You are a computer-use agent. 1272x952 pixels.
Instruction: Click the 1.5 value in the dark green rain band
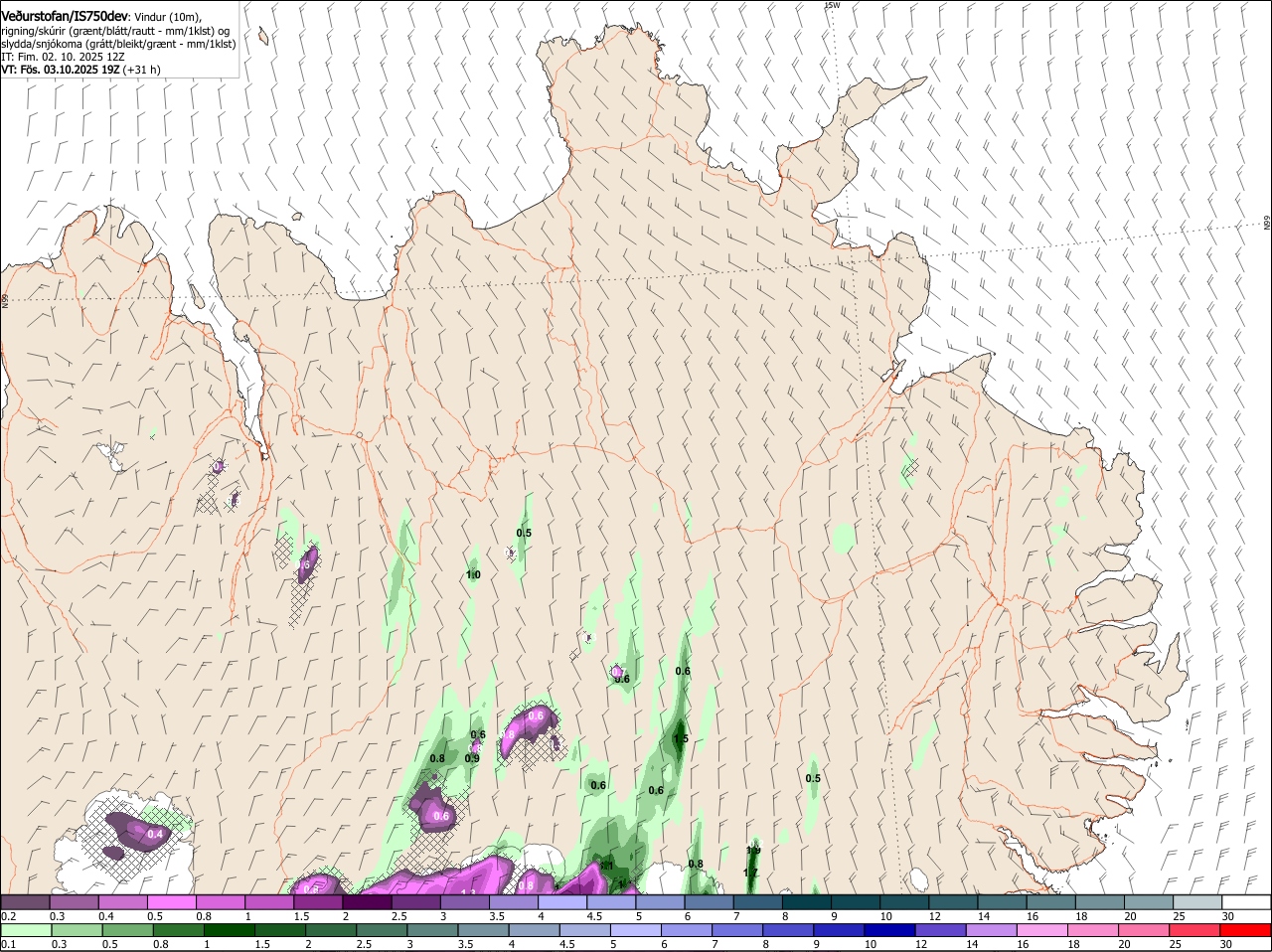(x=681, y=739)
